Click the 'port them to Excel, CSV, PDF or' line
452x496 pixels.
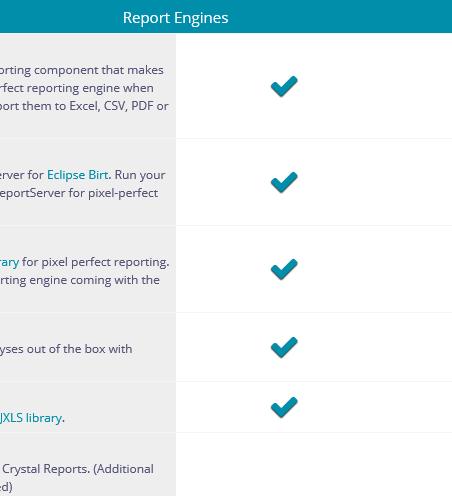pyautogui.click(x=84, y=106)
